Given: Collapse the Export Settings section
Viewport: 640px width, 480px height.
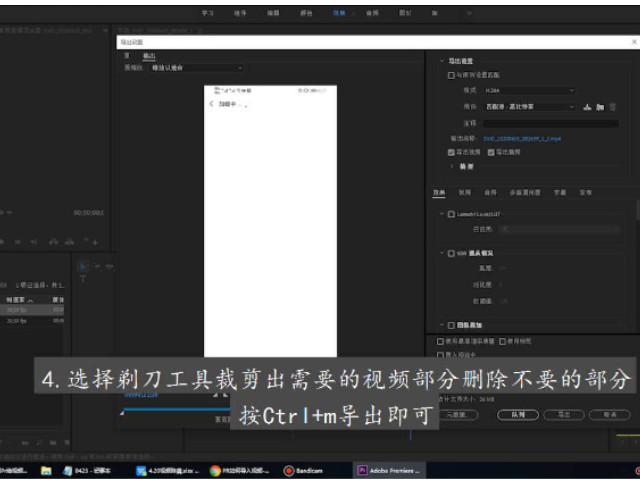Looking at the screenshot, I should tap(442, 61).
